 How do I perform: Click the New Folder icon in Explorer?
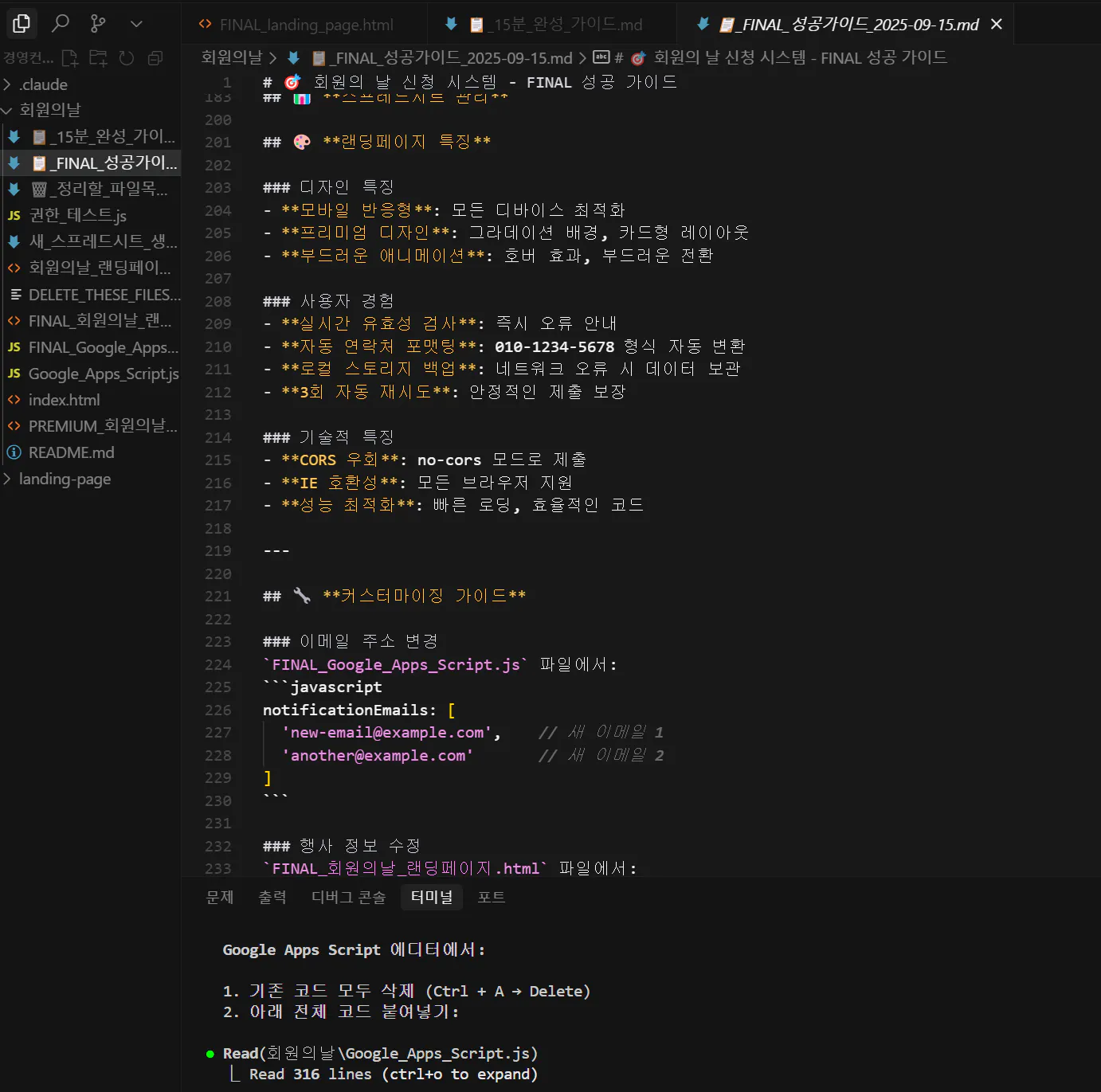tap(98, 57)
